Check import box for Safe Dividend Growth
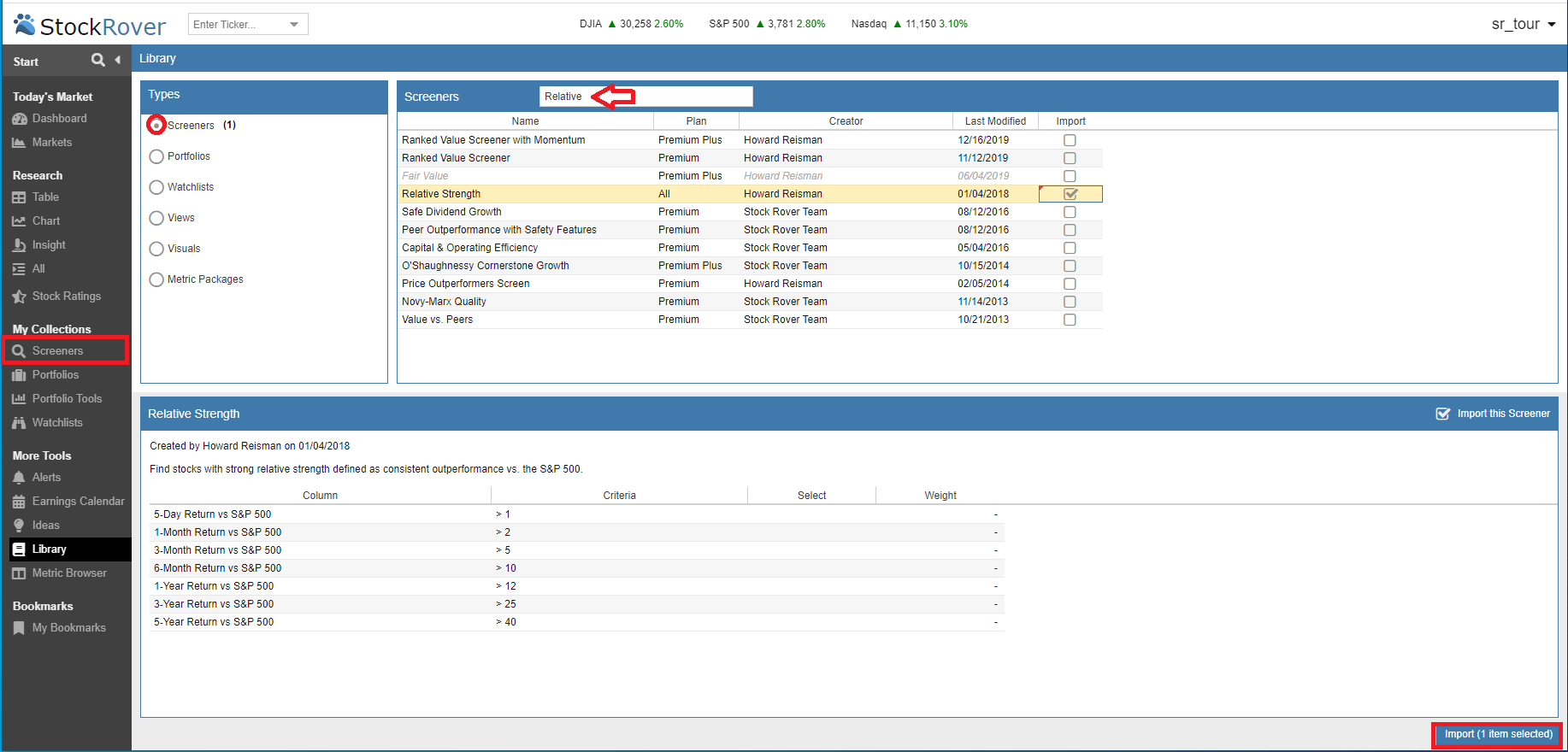The width and height of the screenshot is (1568, 752). tap(1070, 212)
